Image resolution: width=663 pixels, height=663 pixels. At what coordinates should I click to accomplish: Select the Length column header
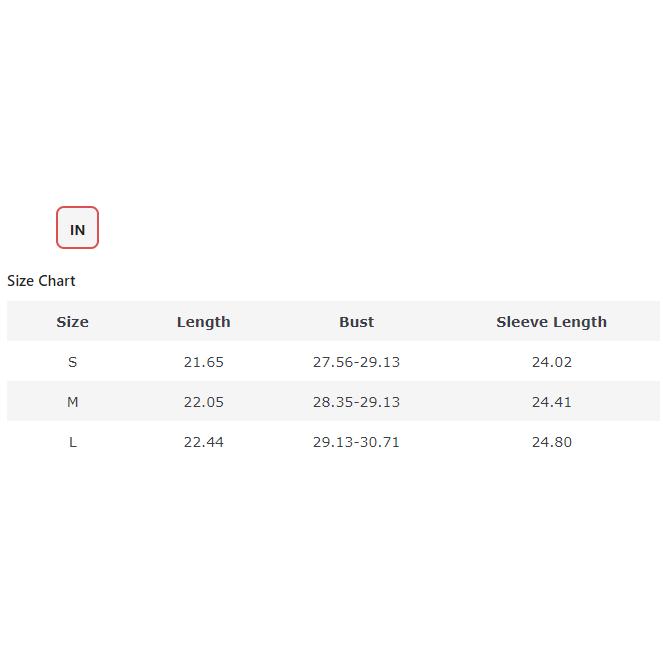(203, 322)
